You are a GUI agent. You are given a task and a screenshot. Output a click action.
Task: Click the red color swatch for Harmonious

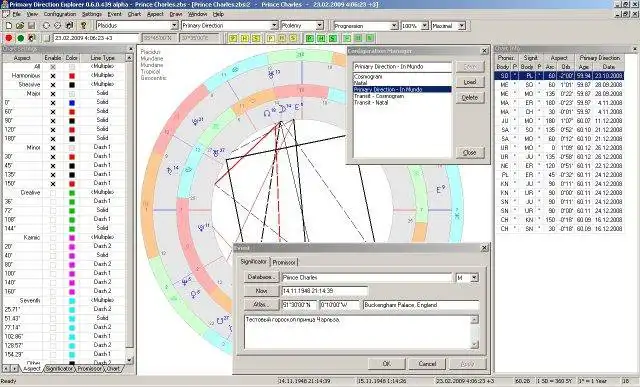72,76
